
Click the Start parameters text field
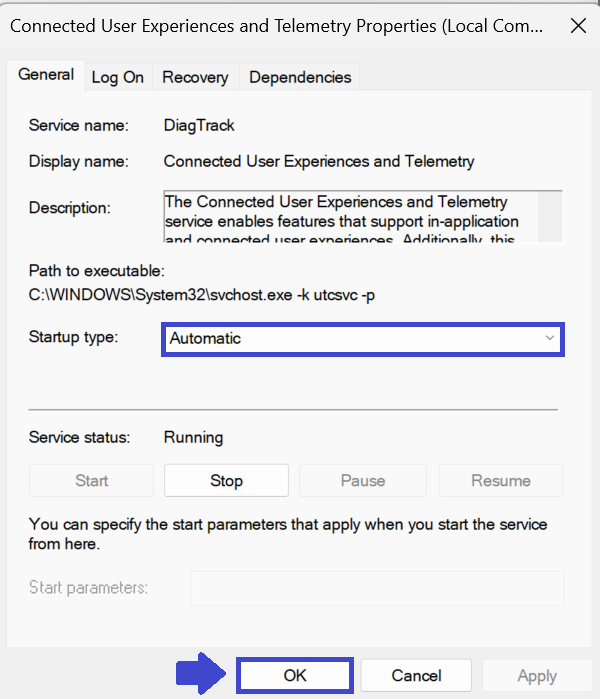[376, 588]
